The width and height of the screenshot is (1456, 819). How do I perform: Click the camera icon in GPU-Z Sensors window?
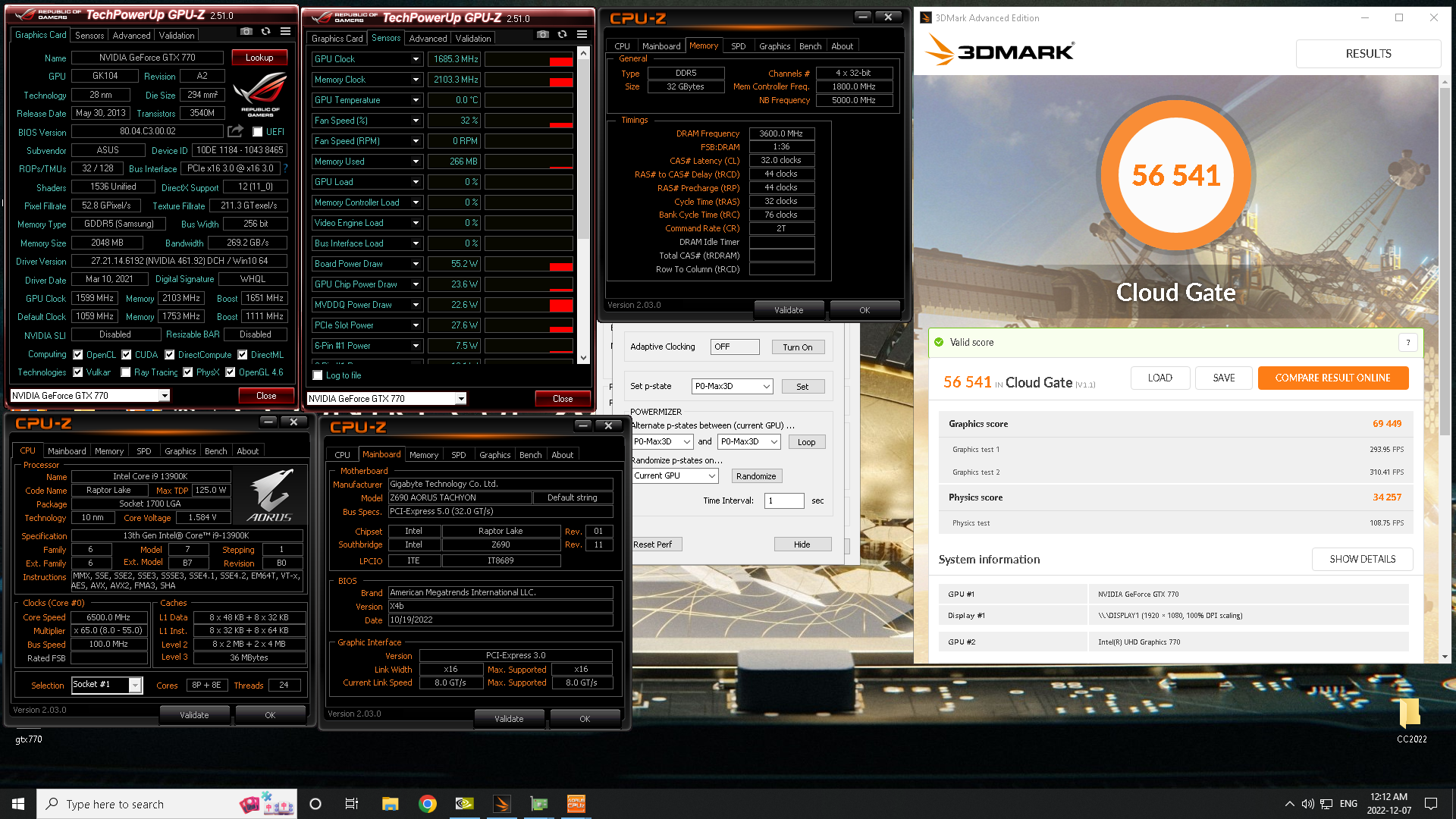pyautogui.click(x=543, y=35)
